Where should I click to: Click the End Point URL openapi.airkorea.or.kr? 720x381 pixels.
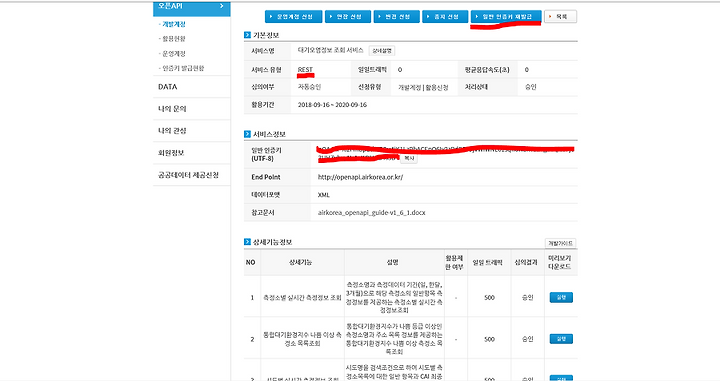coord(360,177)
